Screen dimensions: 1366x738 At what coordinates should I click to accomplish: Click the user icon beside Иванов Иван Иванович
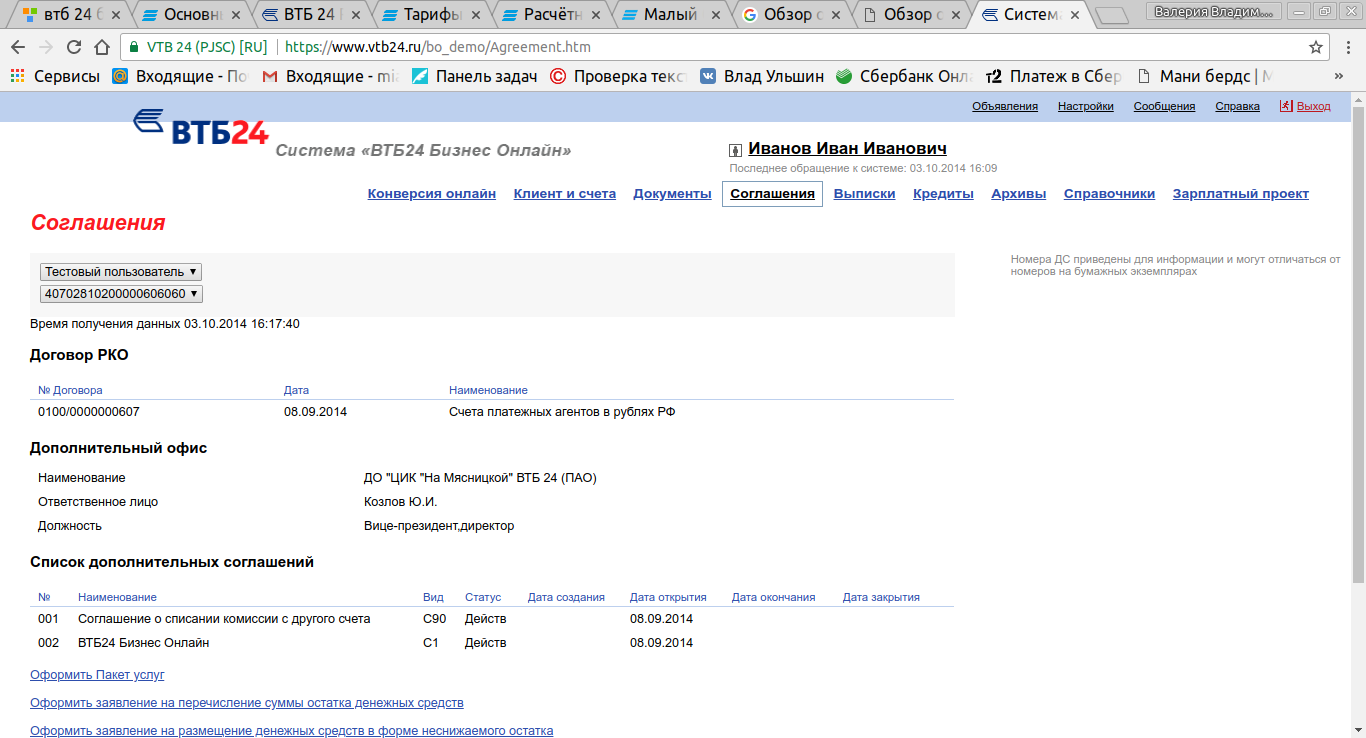coord(736,150)
